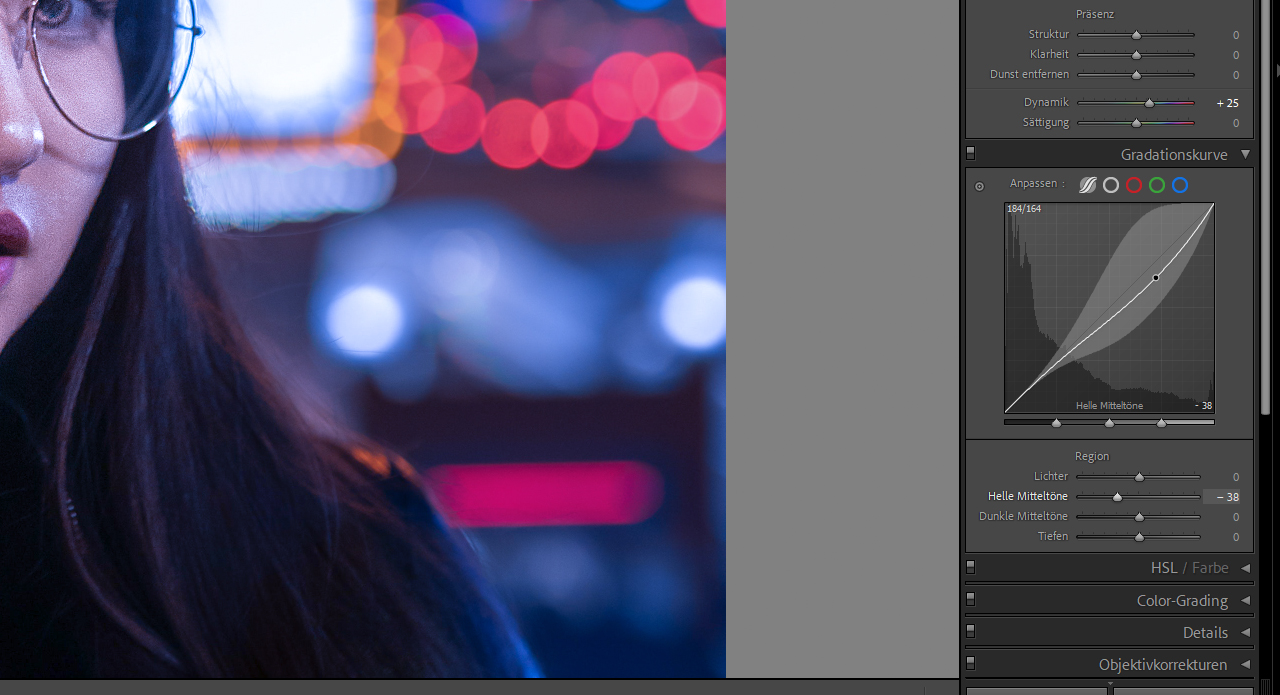Screen dimensions: 1280x695
Task: Switch to the blue channel curve
Action: (x=1180, y=185)
